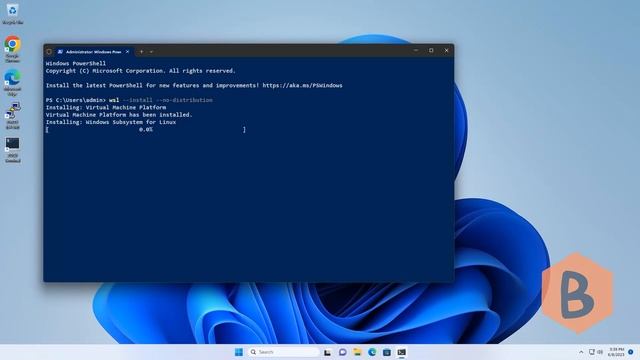
Task: Show hidden system tray icons chevron
Action: [x=581, y=352]
